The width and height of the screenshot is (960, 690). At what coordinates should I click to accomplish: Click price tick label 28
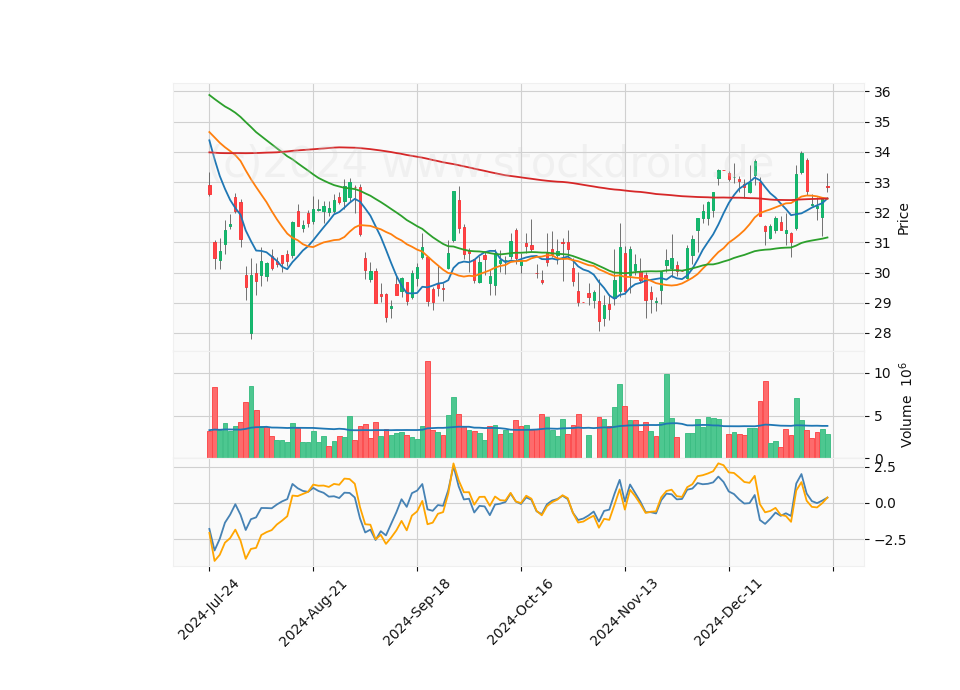click(882, 334)
